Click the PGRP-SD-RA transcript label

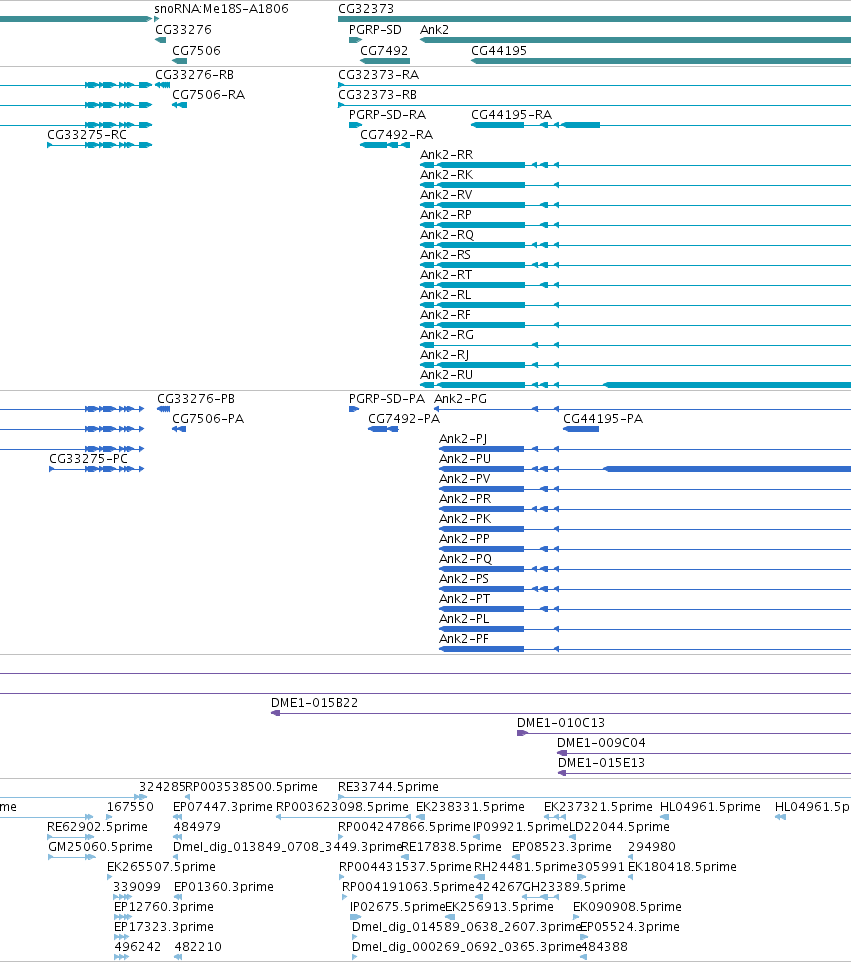click(x=387, y=114)
